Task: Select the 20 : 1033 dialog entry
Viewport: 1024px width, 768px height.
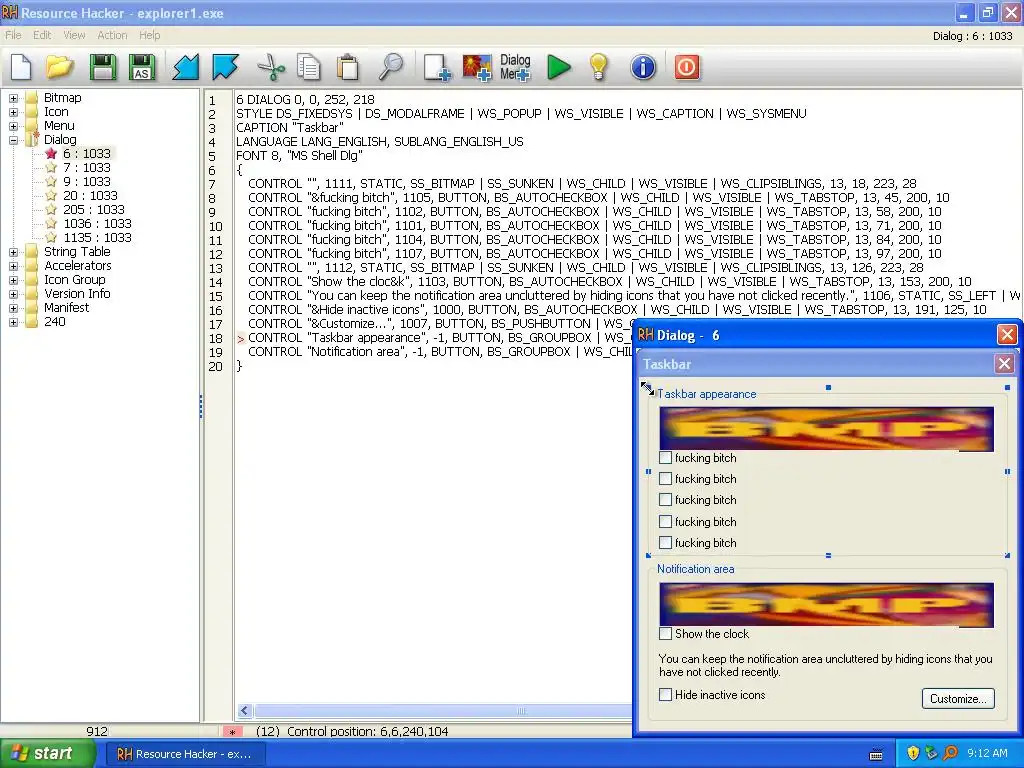Action: coord(90,196)
